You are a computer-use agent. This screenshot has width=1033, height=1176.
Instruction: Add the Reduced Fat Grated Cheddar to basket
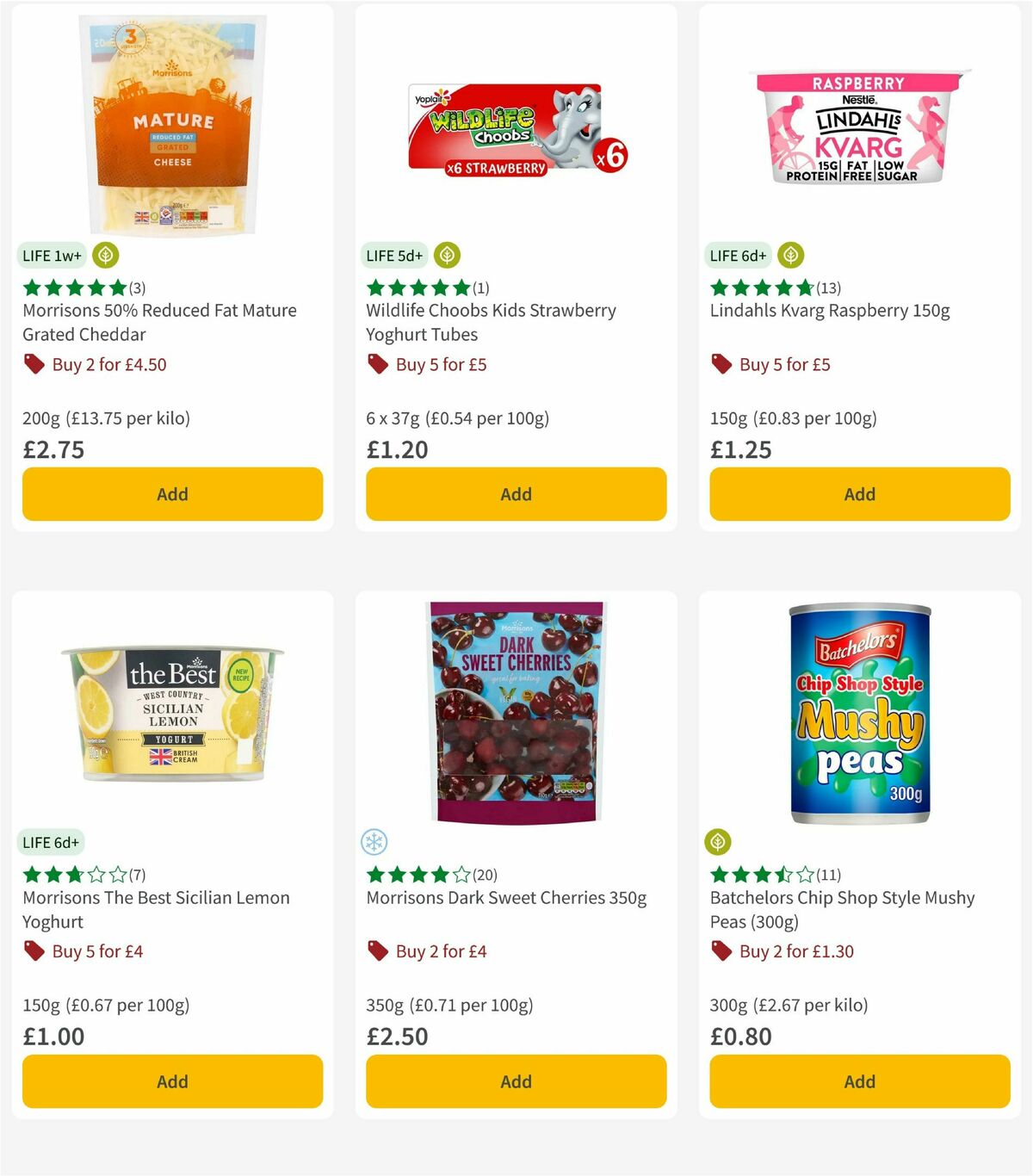coord(172,494)
